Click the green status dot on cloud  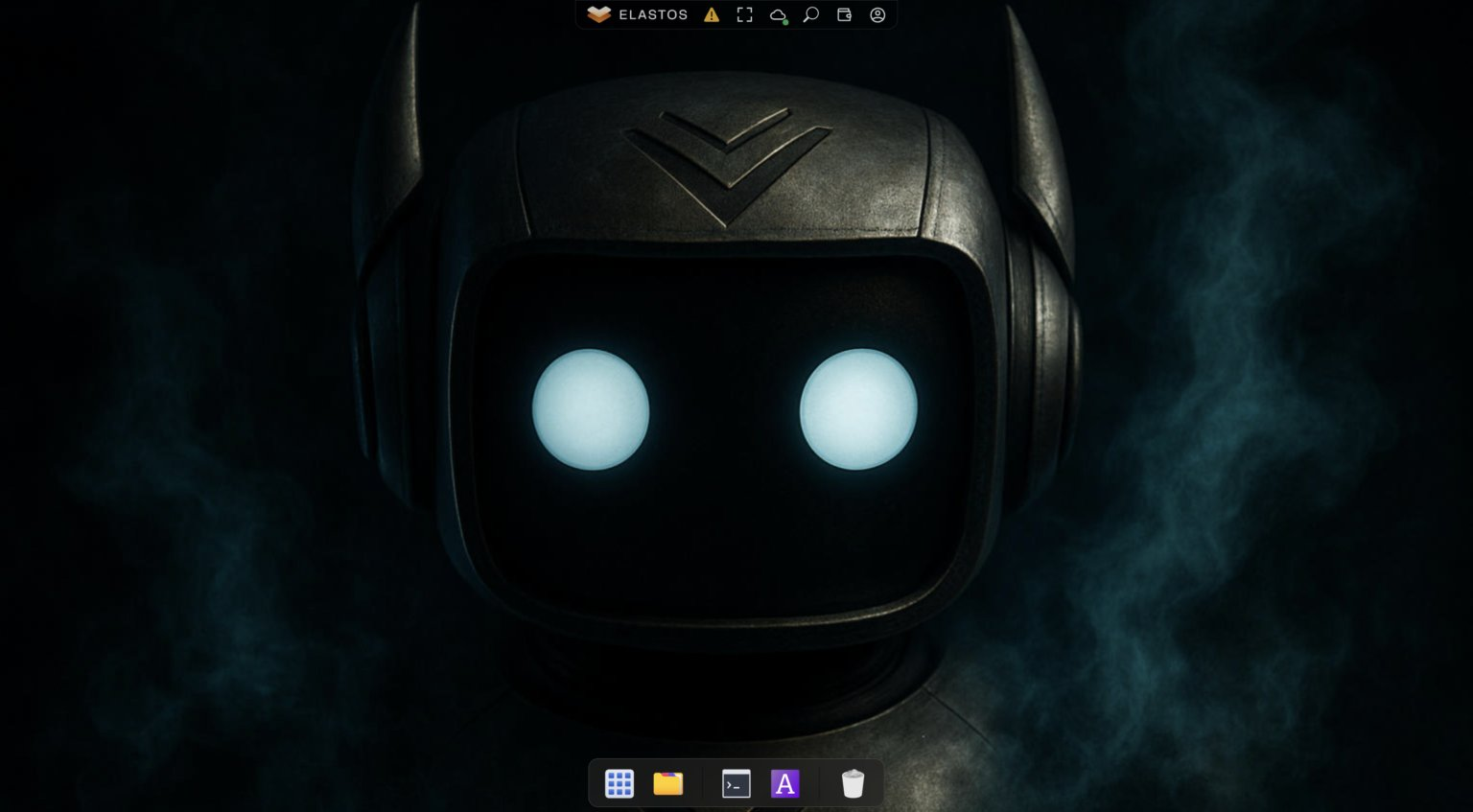(785, 21)
